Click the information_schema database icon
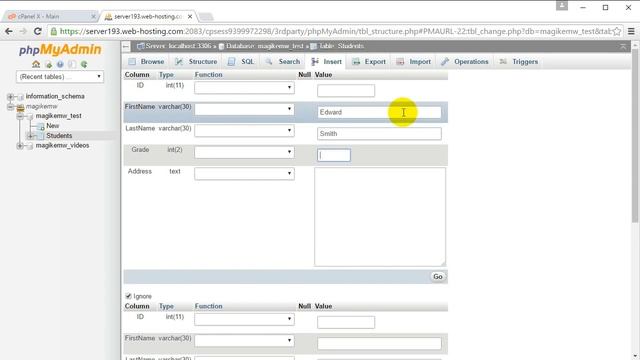 (20, 97)
